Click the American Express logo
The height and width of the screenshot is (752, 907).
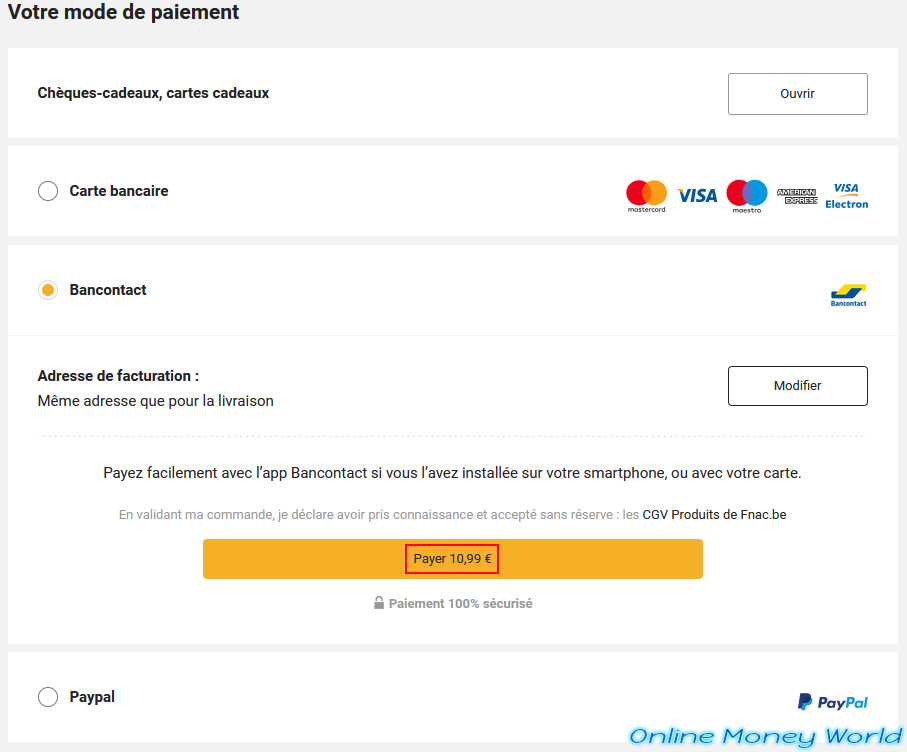pyautogui.click(x=797, y=196)
